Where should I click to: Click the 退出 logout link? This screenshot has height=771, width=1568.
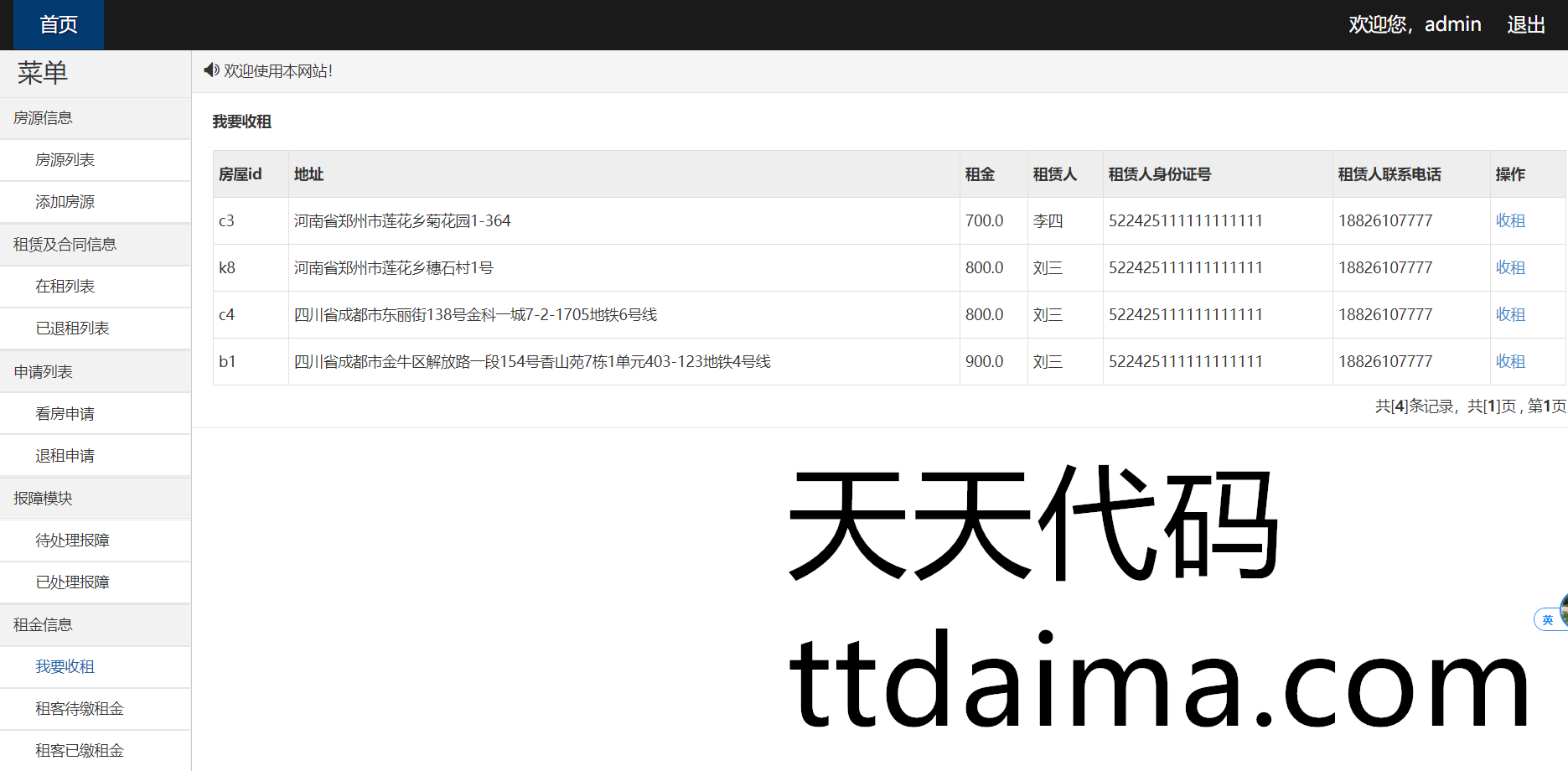pos(1525,25)
